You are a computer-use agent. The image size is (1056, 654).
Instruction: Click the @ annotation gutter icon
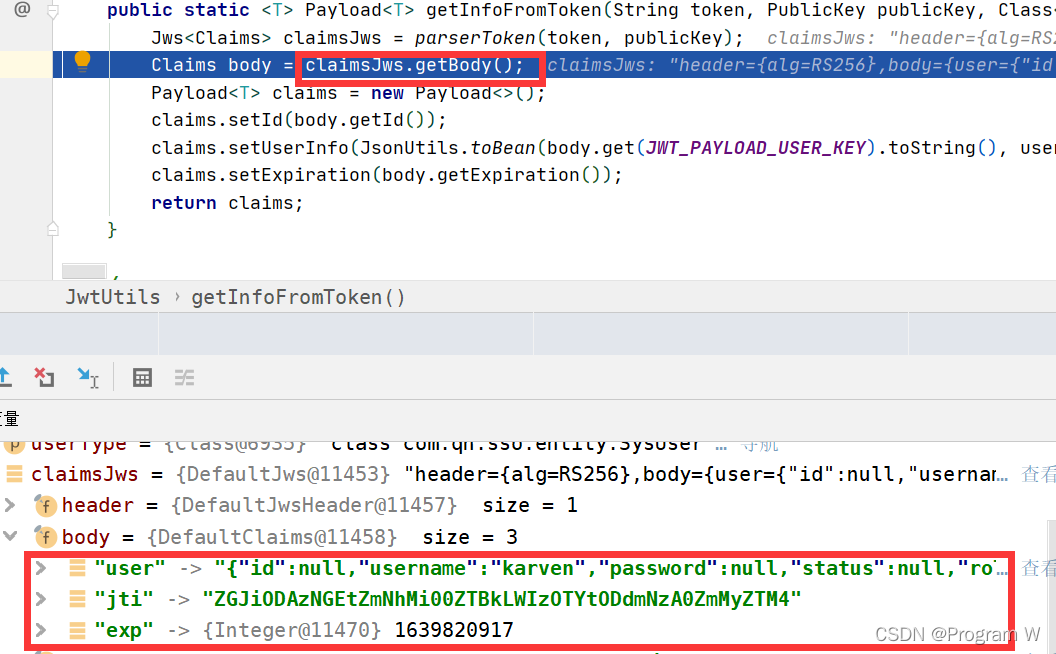click(22, 9)
